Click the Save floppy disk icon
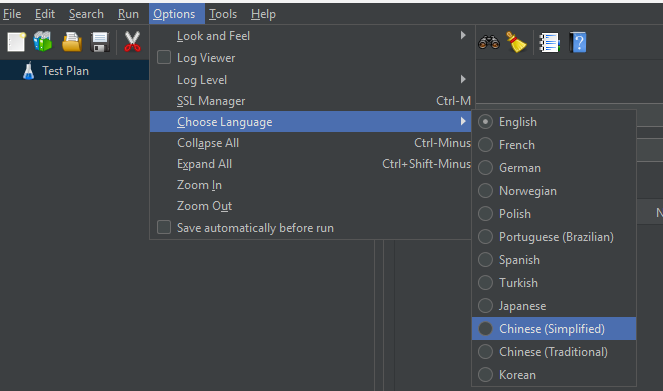The image size is (663, 391). (x=100, y=42)
